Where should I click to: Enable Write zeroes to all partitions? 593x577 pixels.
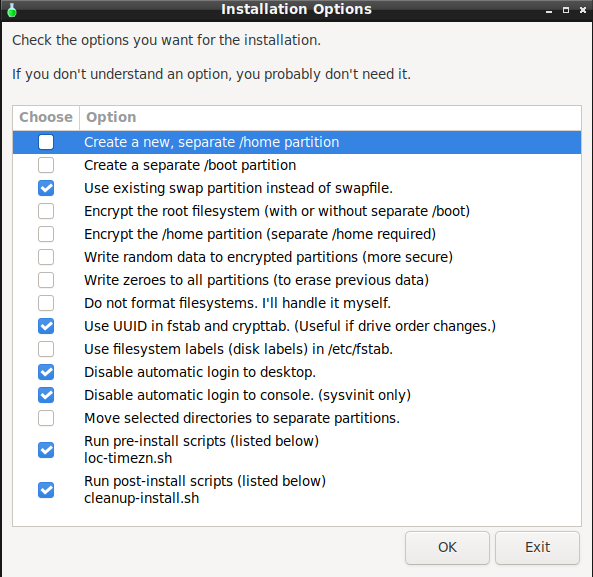[46, 280]
